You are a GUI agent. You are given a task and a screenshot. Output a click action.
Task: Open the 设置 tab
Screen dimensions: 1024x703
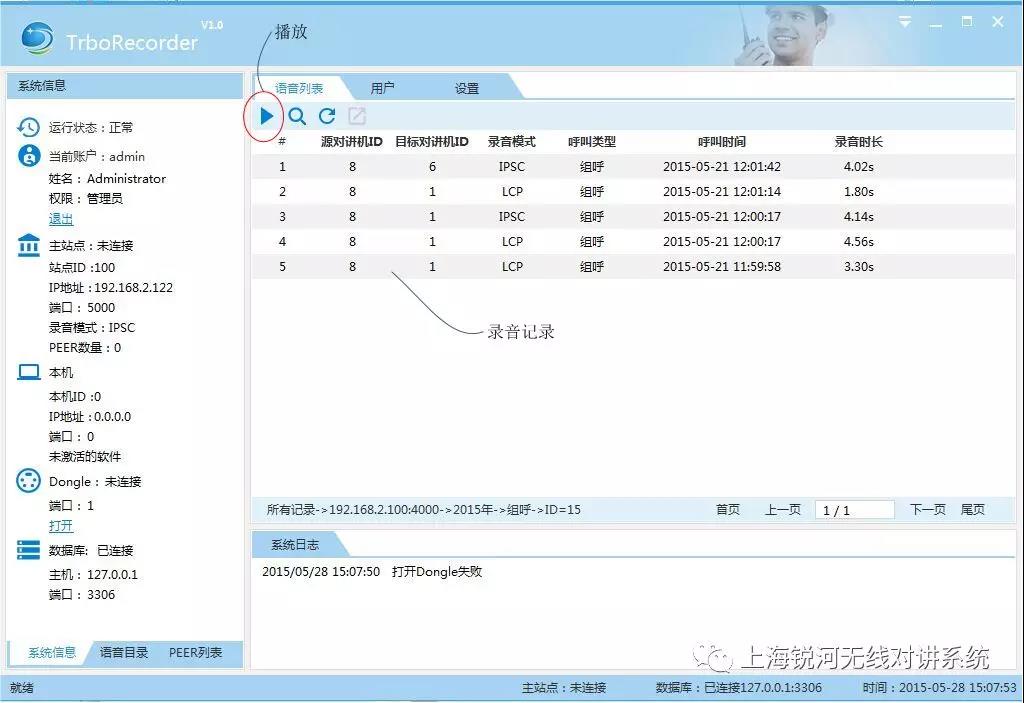click(x=467, y=88)
